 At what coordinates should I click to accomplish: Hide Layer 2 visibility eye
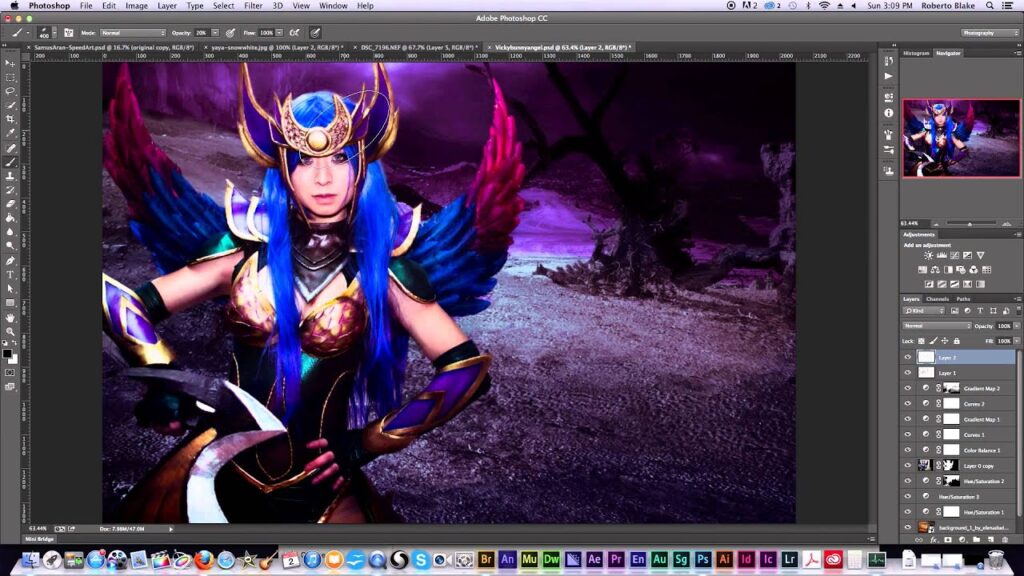tap(907, 357)
